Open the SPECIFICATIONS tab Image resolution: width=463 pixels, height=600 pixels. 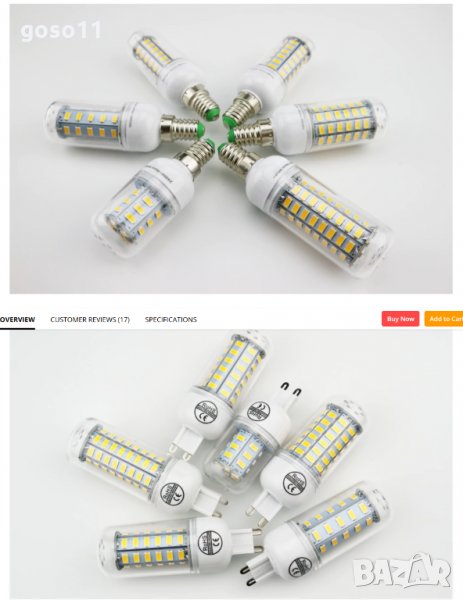(x=171, y=319)
